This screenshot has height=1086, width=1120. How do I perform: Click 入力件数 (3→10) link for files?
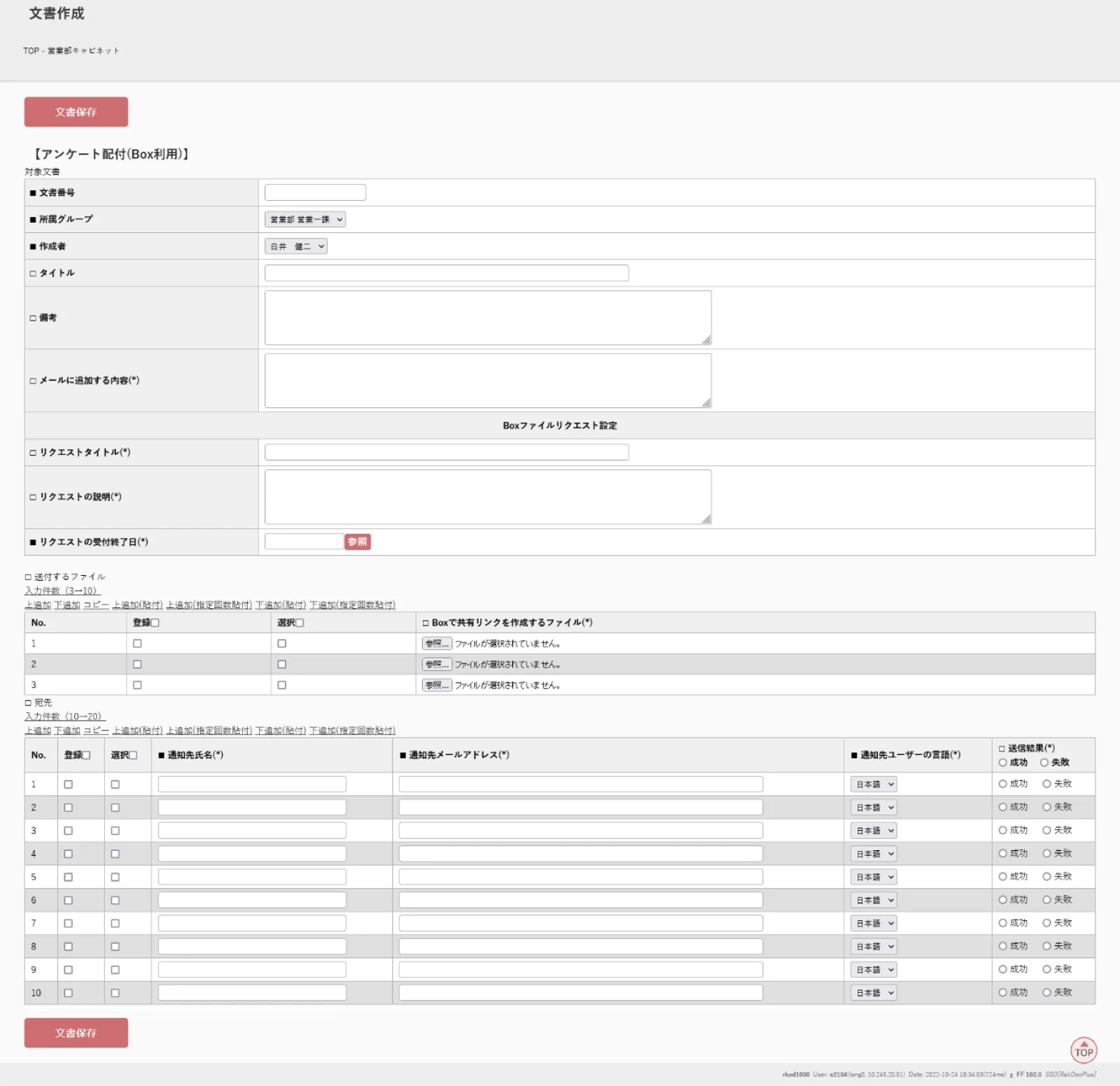pyautogui.click(x=62, y=591)
